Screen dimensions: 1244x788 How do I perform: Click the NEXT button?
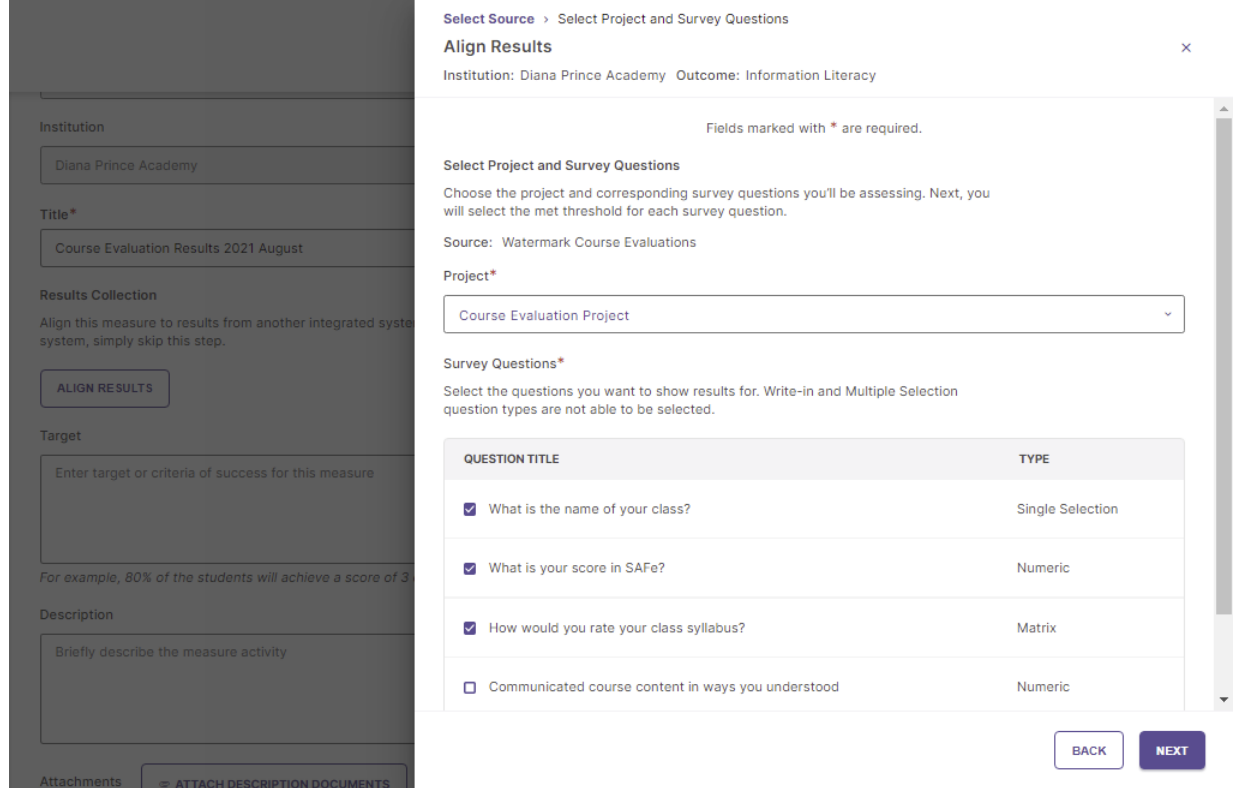[1172, 751]
